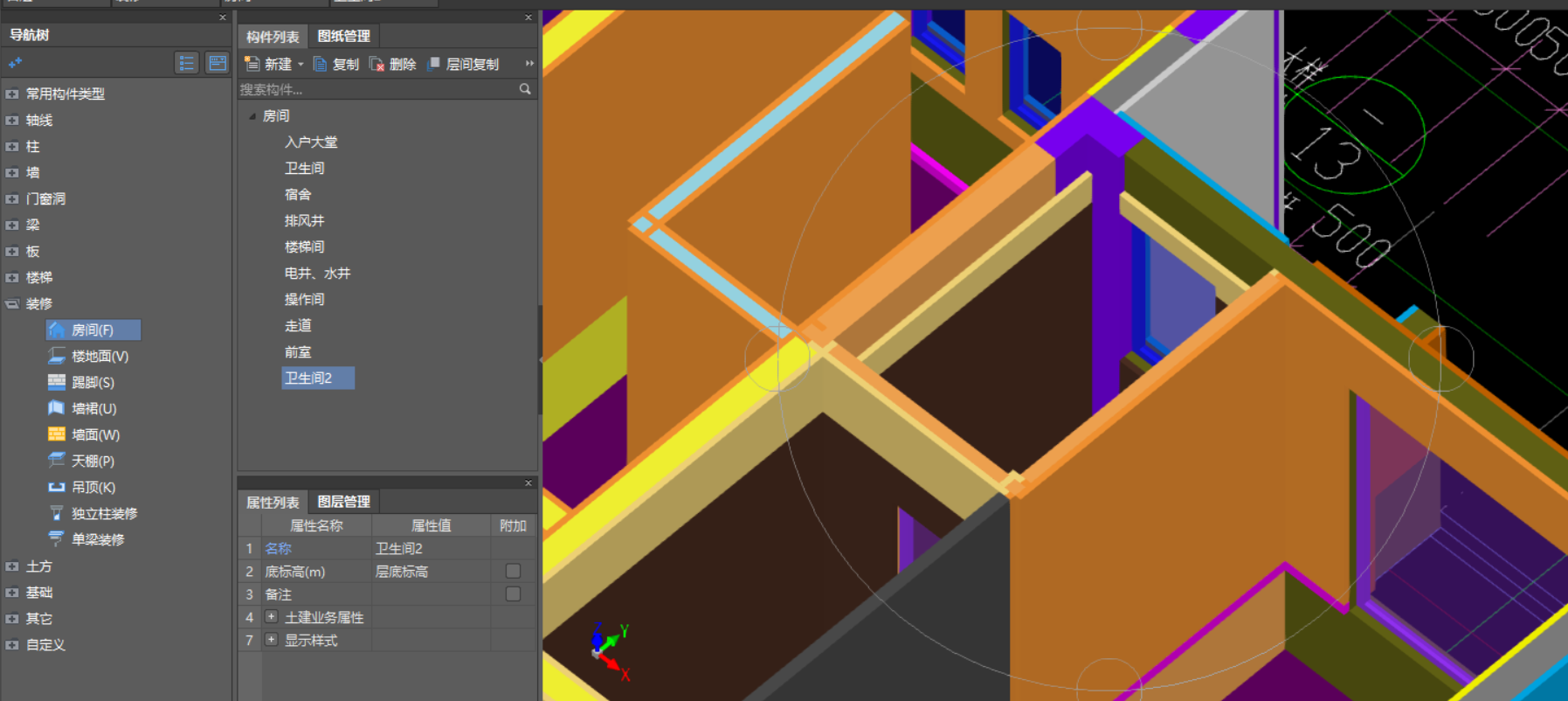Click the pin icon in navigation tree header

pyautogui.click(x=15, y=63)
